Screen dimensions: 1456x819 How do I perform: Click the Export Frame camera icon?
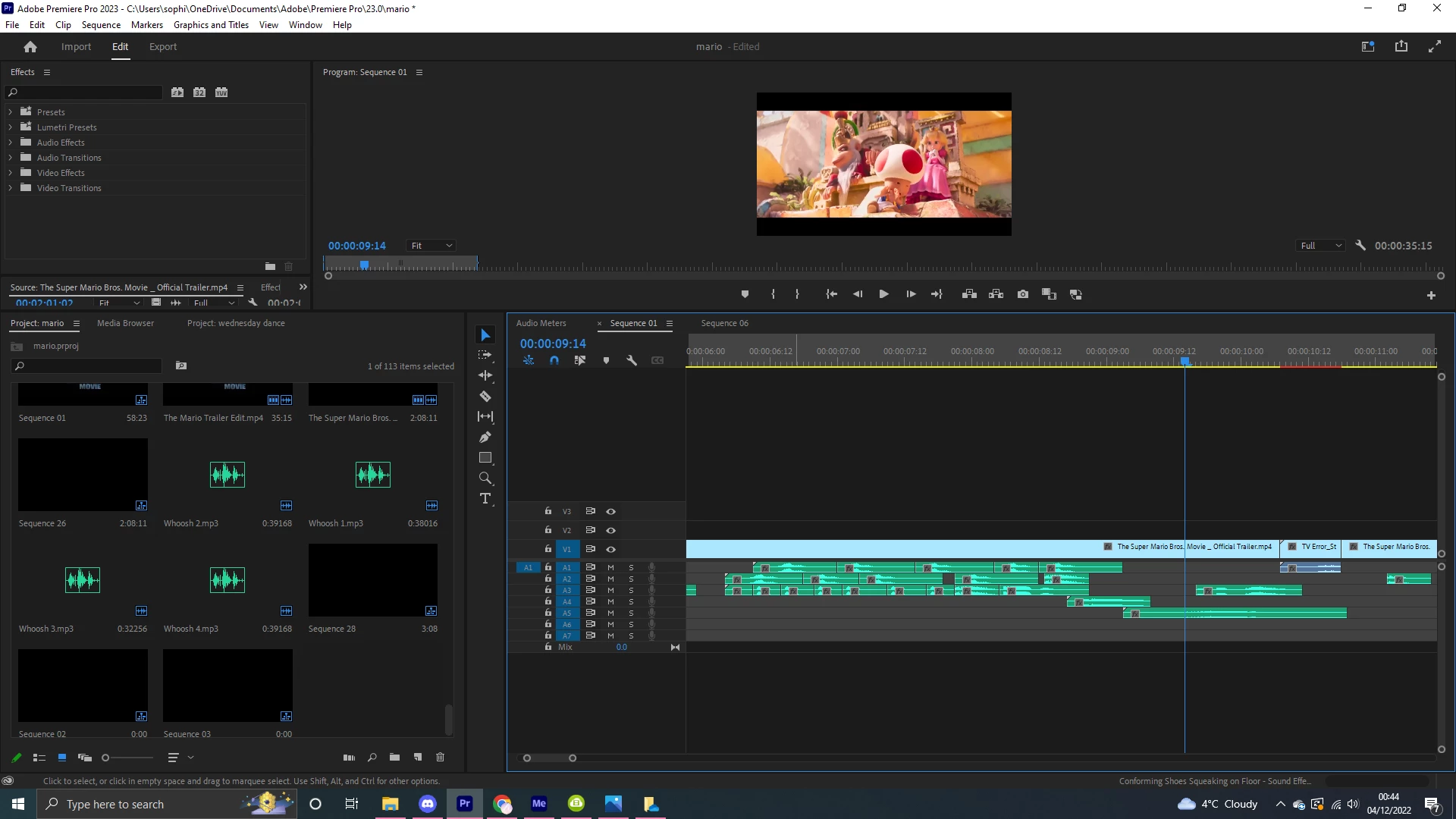1023,294
